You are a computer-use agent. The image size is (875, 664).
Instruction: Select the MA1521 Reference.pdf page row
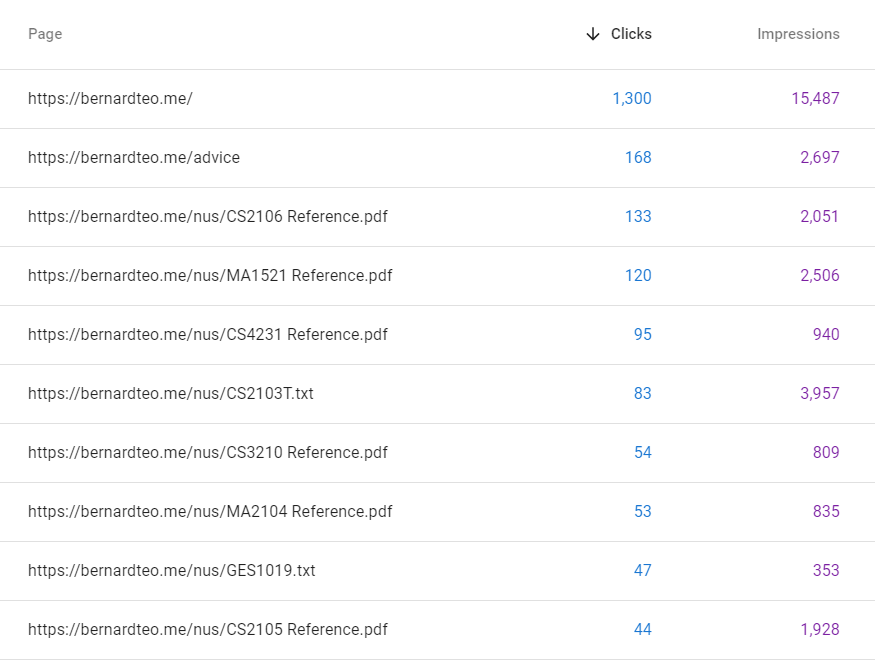(438, 276)
